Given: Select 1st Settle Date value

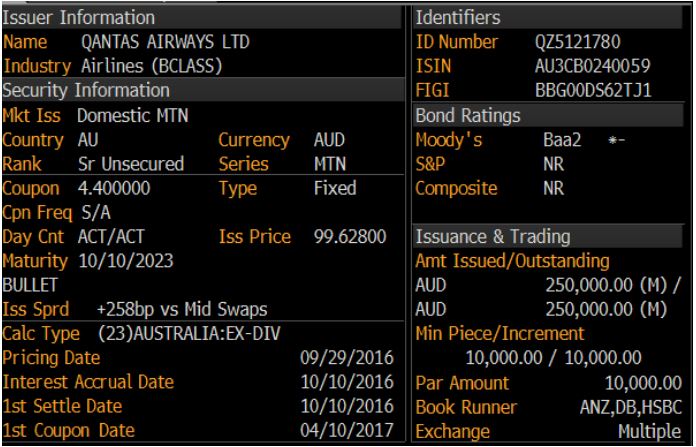Looking at the screenshot, I should 347,406.
